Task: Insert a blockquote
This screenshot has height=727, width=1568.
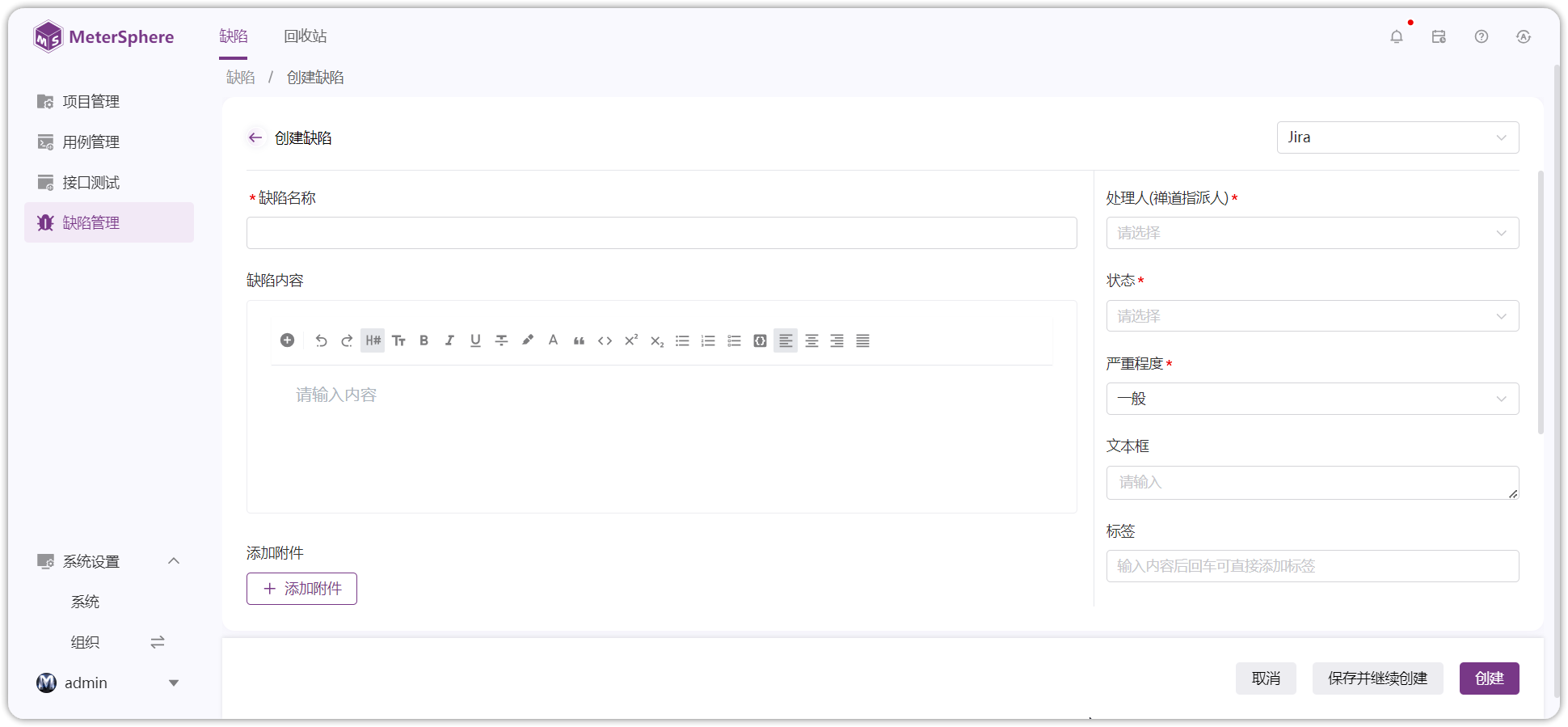Action: tap(579, 340)
